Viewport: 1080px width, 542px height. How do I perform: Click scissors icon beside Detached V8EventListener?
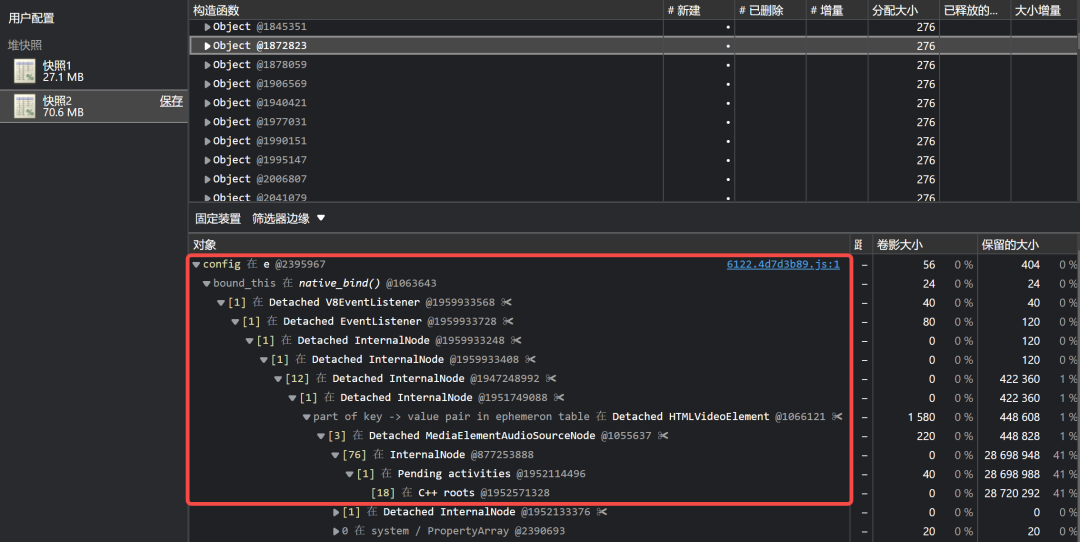[507, 302]
